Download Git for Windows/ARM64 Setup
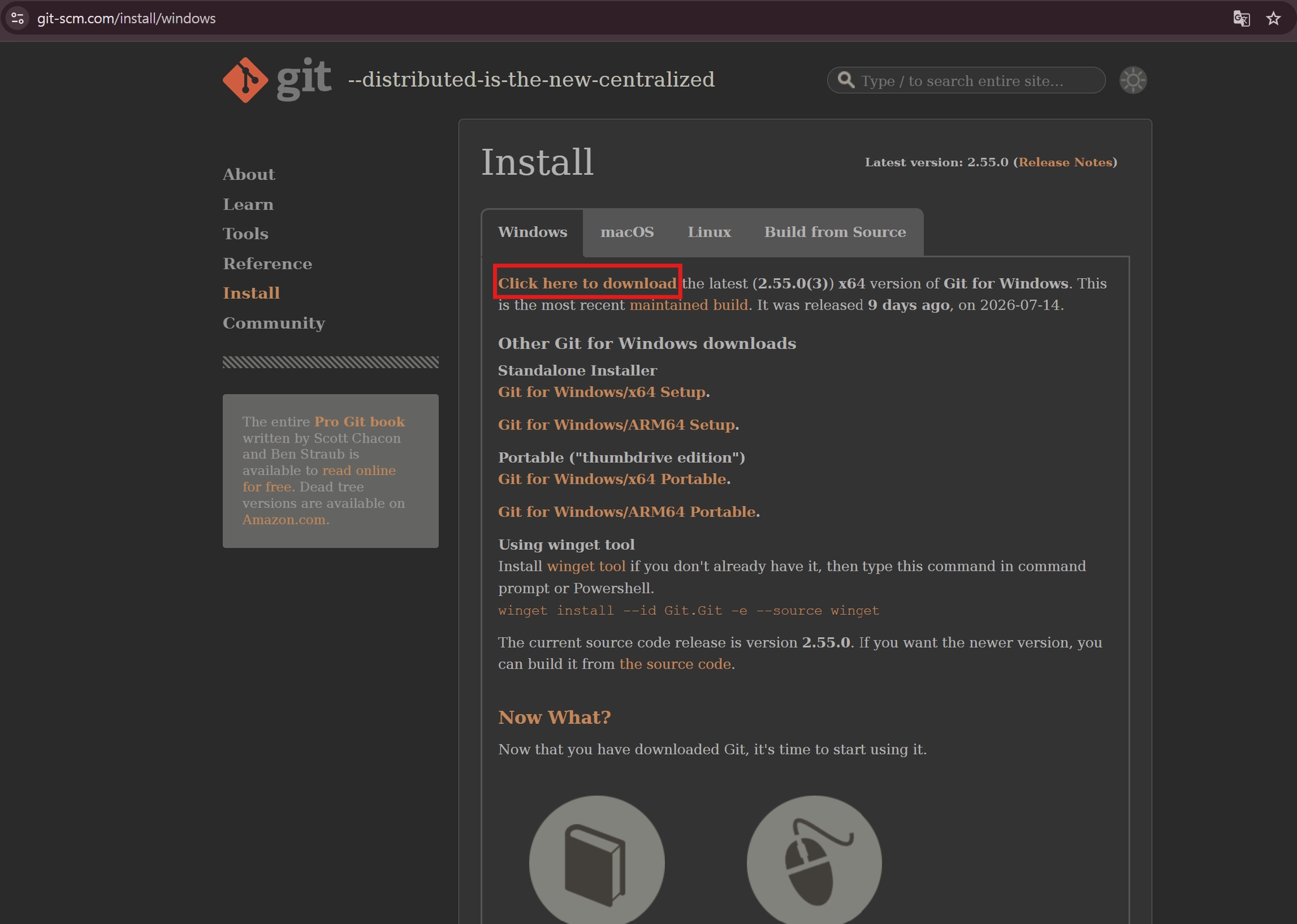Viewport: 1297px width, 924px height. point(616,425)
